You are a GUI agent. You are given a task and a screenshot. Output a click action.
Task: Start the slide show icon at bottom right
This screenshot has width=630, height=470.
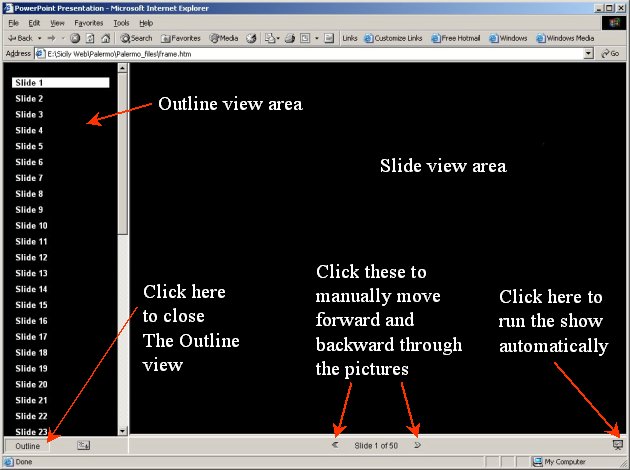pyautogui.click(x=617, y=444)
